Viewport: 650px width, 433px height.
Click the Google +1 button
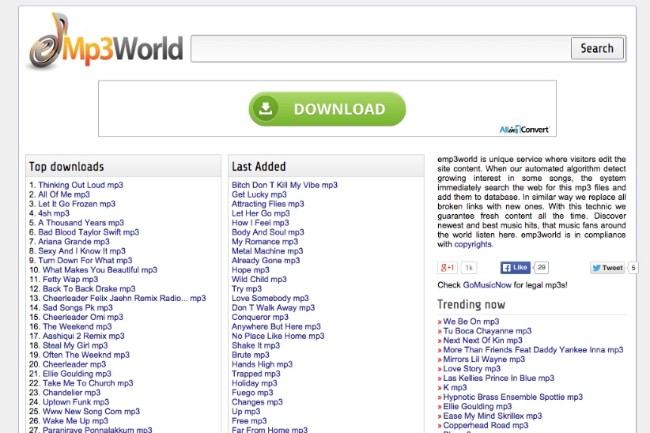tap(447, 268)
